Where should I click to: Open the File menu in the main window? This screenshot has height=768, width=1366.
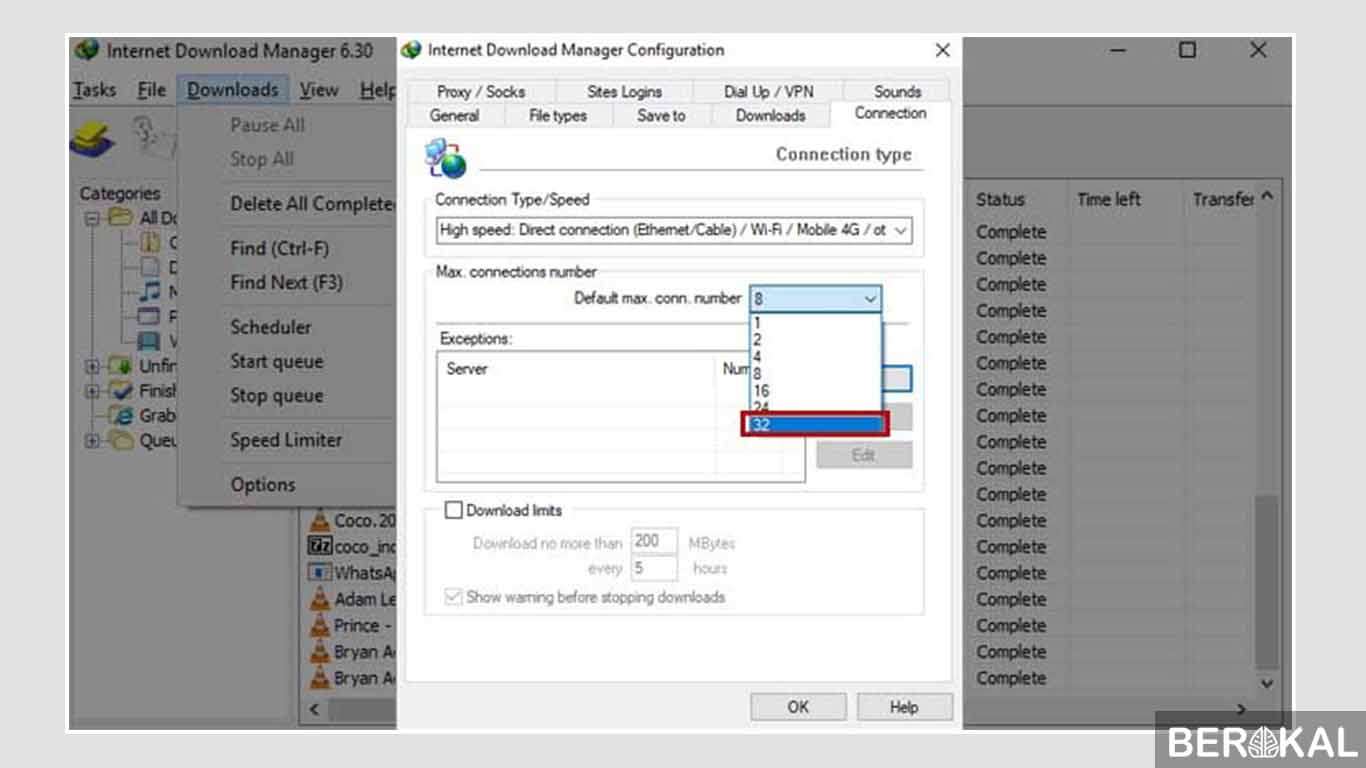click(x=151, y=90)
